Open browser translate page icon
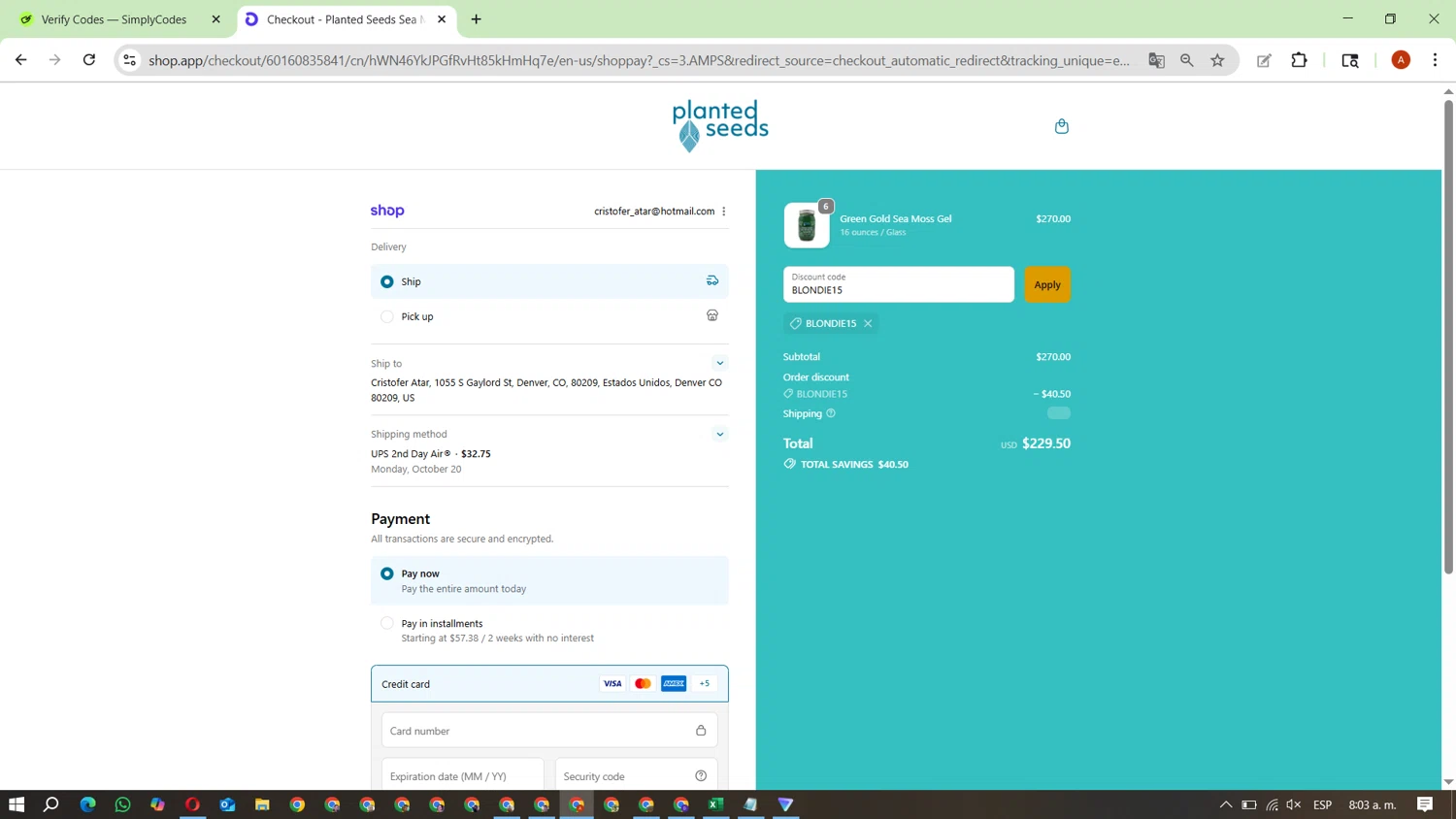1456x819 pixels. [x=1156, y=60]
